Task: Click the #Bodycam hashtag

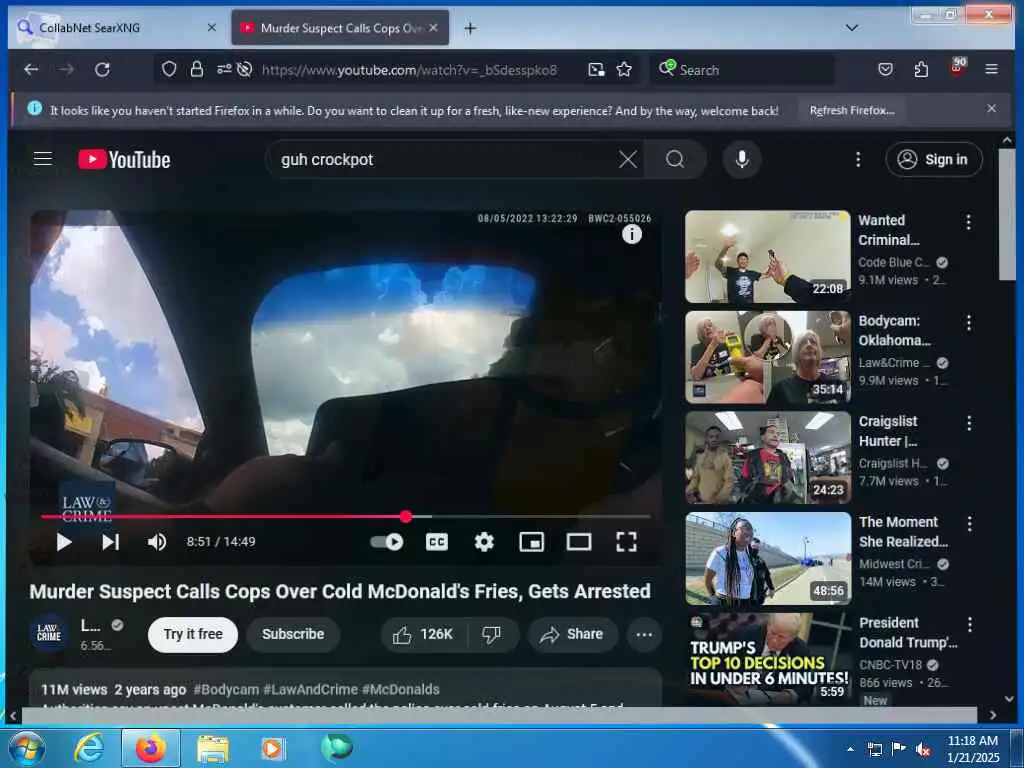Action: click(x=226, y=690)
